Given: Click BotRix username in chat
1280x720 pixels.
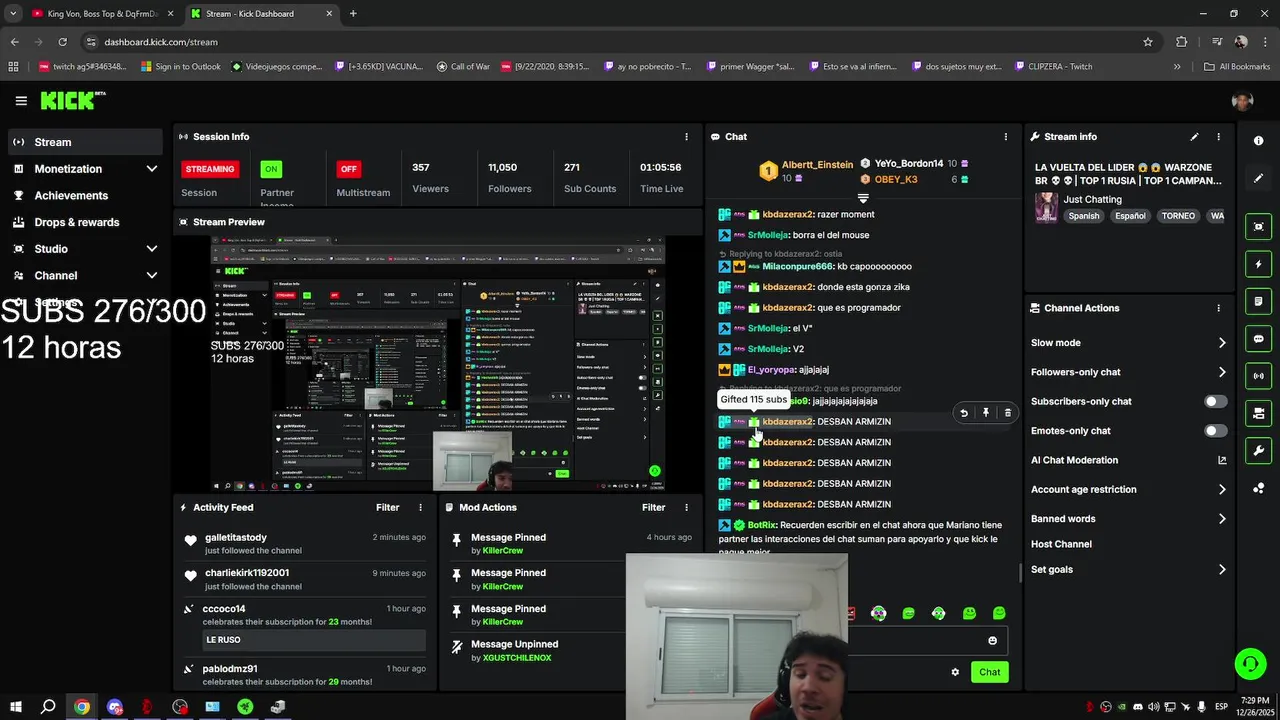Looking at the screenshot, I should coord(762,525).
